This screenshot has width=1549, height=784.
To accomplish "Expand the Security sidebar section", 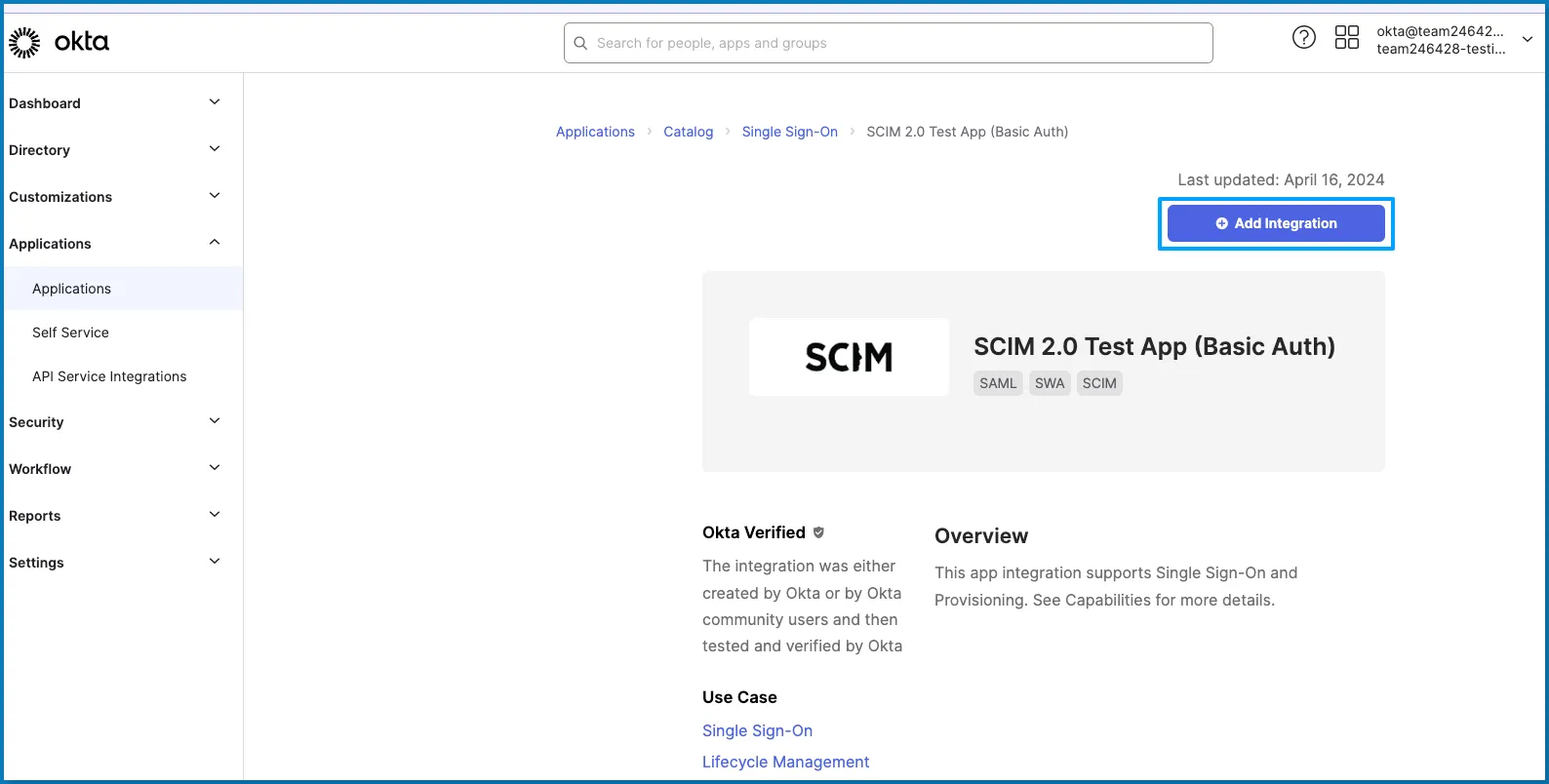I will pos(215,421).
